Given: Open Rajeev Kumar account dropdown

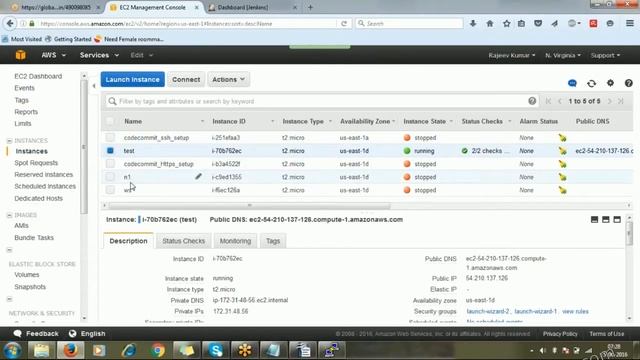Looking at the screenshot, I should coord(511,55).
